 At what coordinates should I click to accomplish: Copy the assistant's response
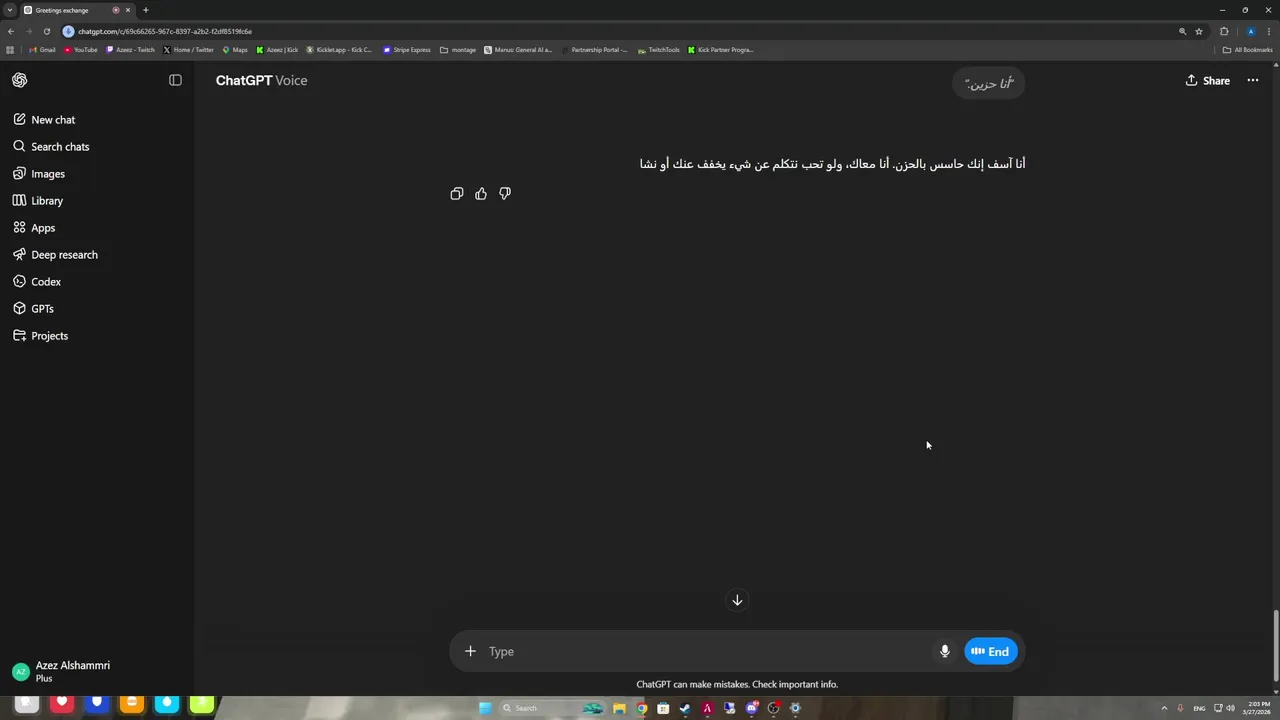457,193
